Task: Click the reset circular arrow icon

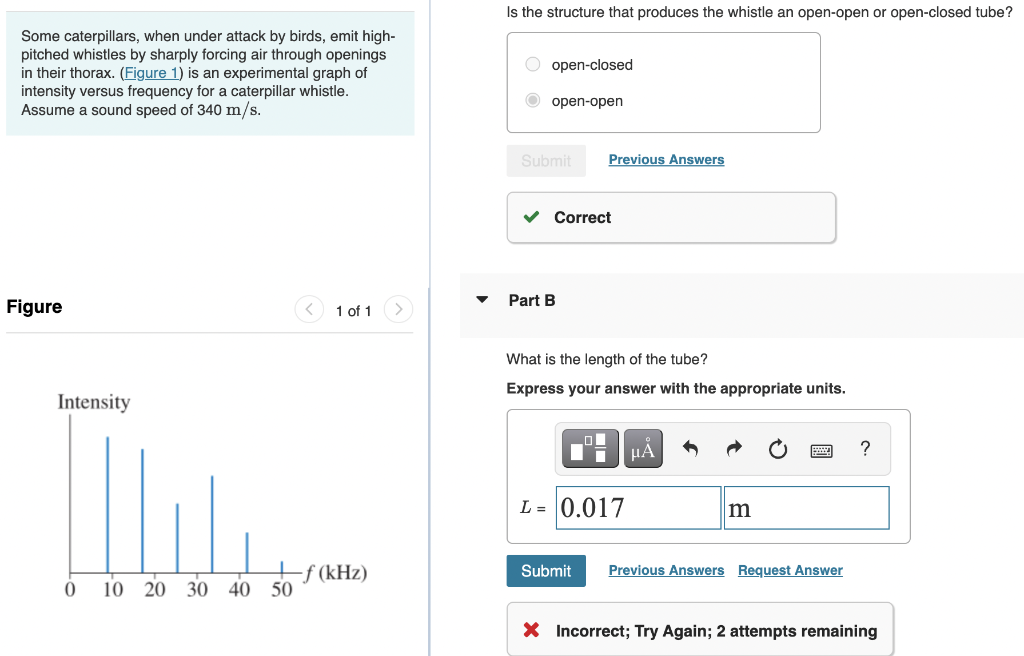Action: point(778,449)
